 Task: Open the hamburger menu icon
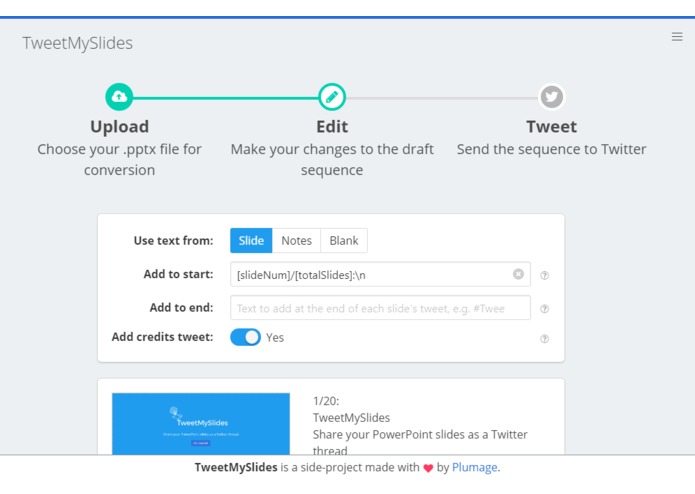coord(677,37)
